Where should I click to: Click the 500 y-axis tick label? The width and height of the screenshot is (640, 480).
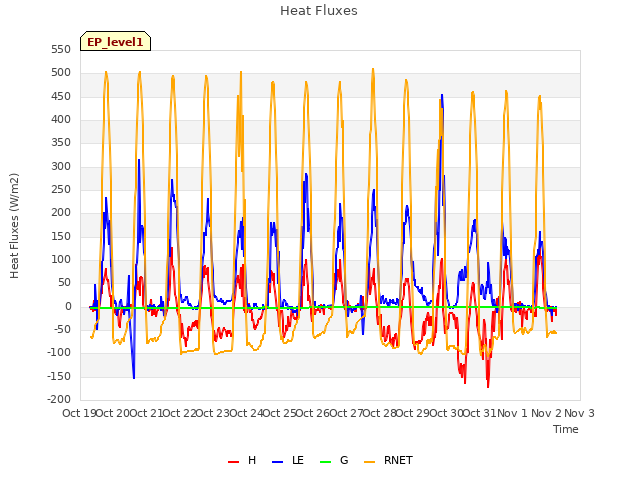(x=61, y=73)
